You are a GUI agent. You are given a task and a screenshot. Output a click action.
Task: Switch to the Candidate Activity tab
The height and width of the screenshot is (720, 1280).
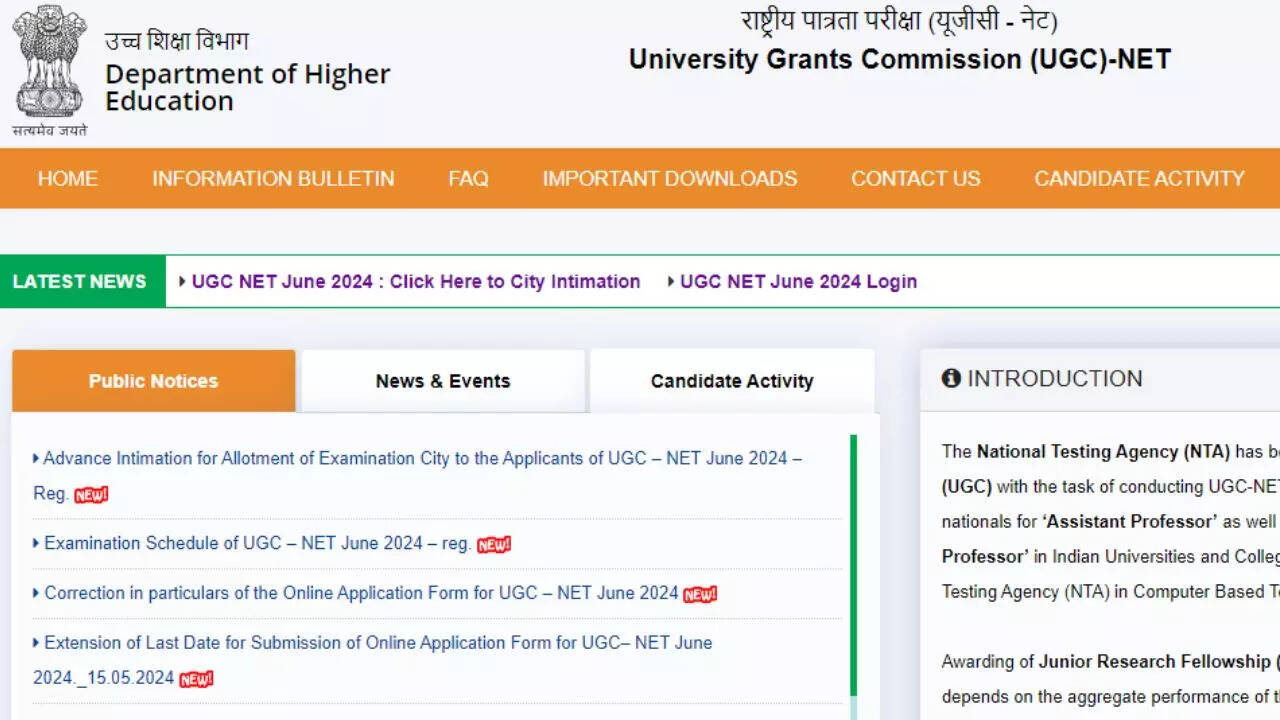tap(732, 381)
